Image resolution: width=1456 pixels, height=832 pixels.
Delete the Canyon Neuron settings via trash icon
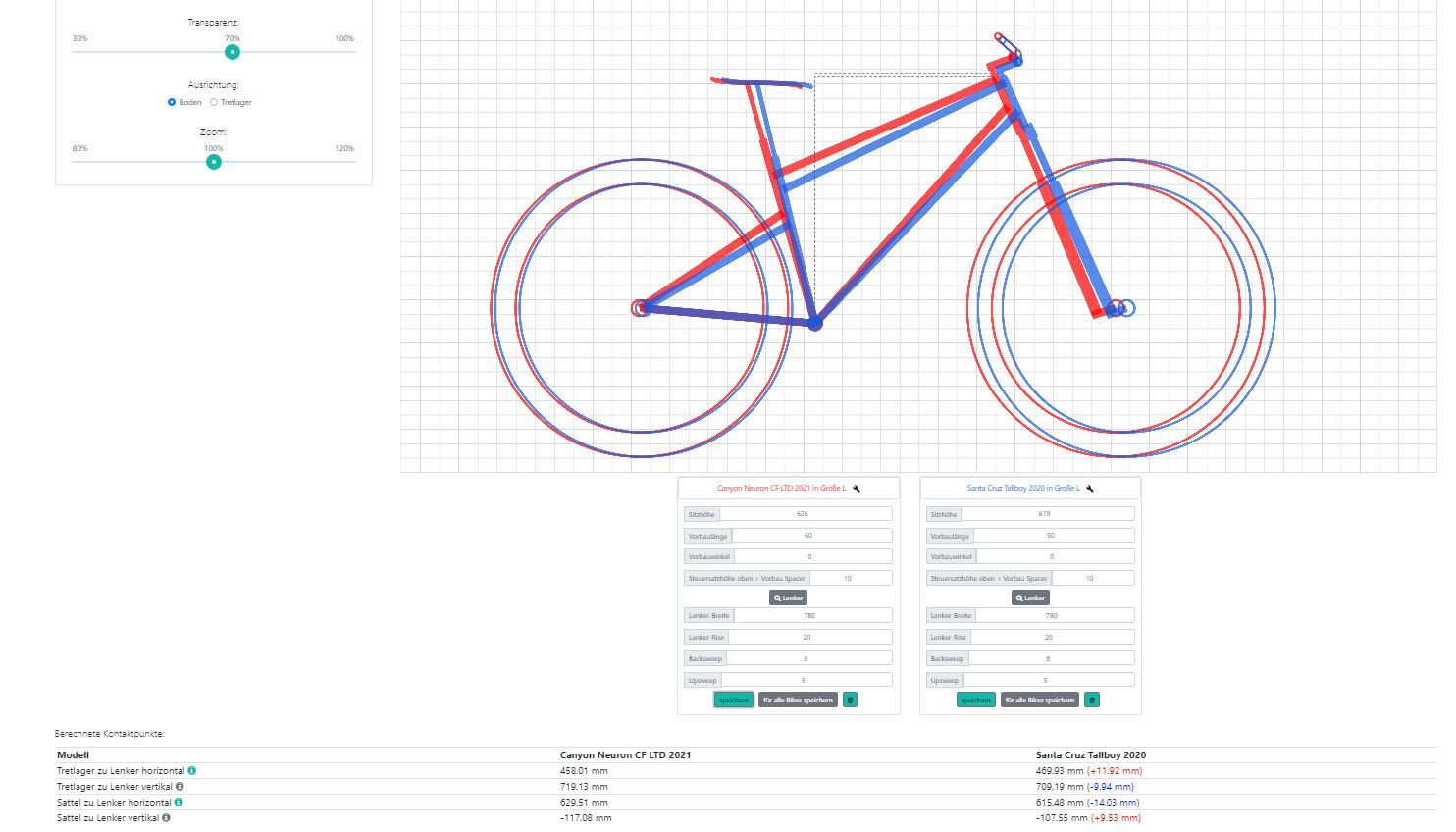click(850, 701)
